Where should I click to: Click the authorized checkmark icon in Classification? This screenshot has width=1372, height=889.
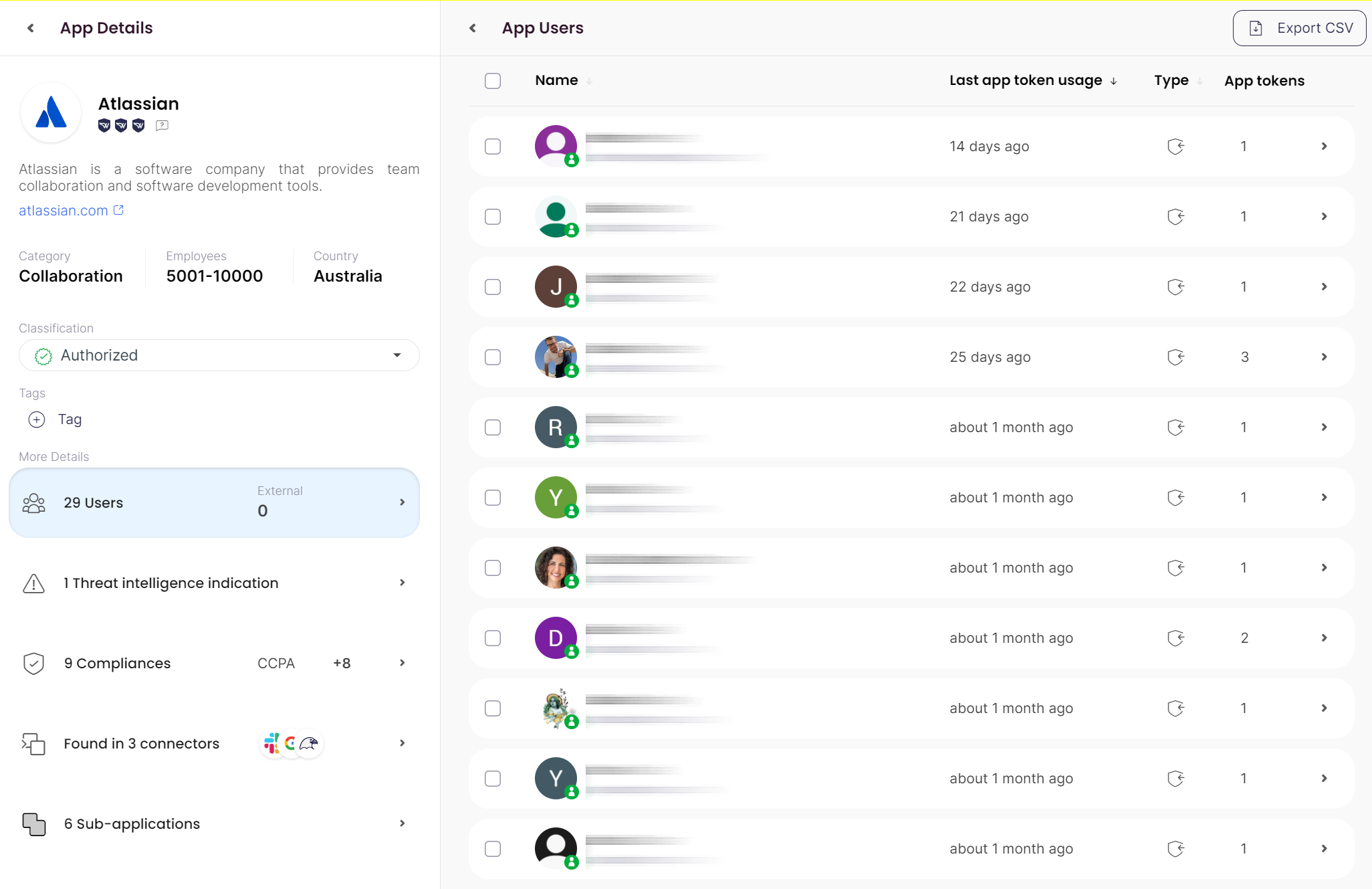pyautogui.click(x=43, y=356)
